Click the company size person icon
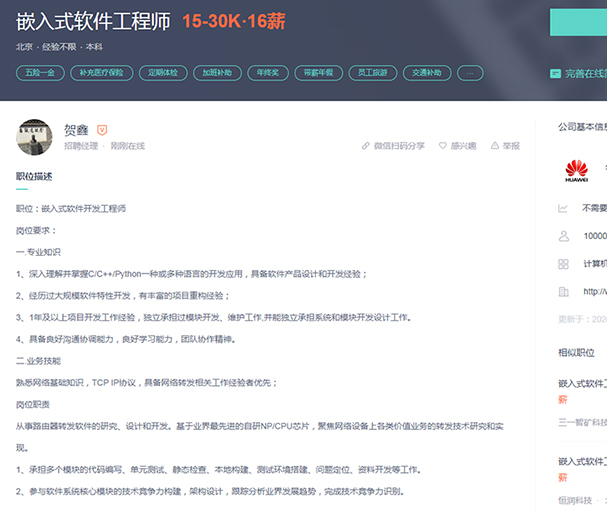 [x=564, y=236]
